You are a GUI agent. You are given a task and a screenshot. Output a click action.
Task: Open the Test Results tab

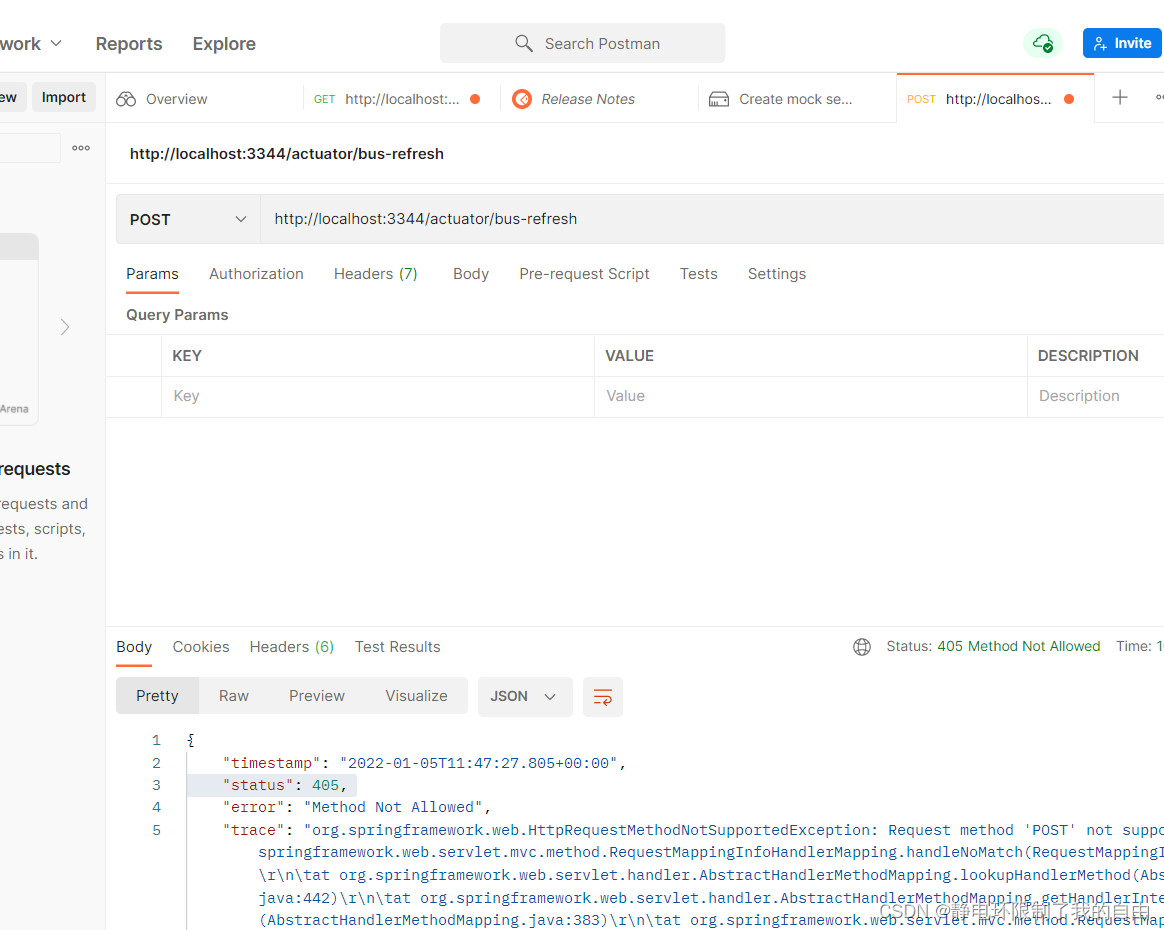[397, 646]
